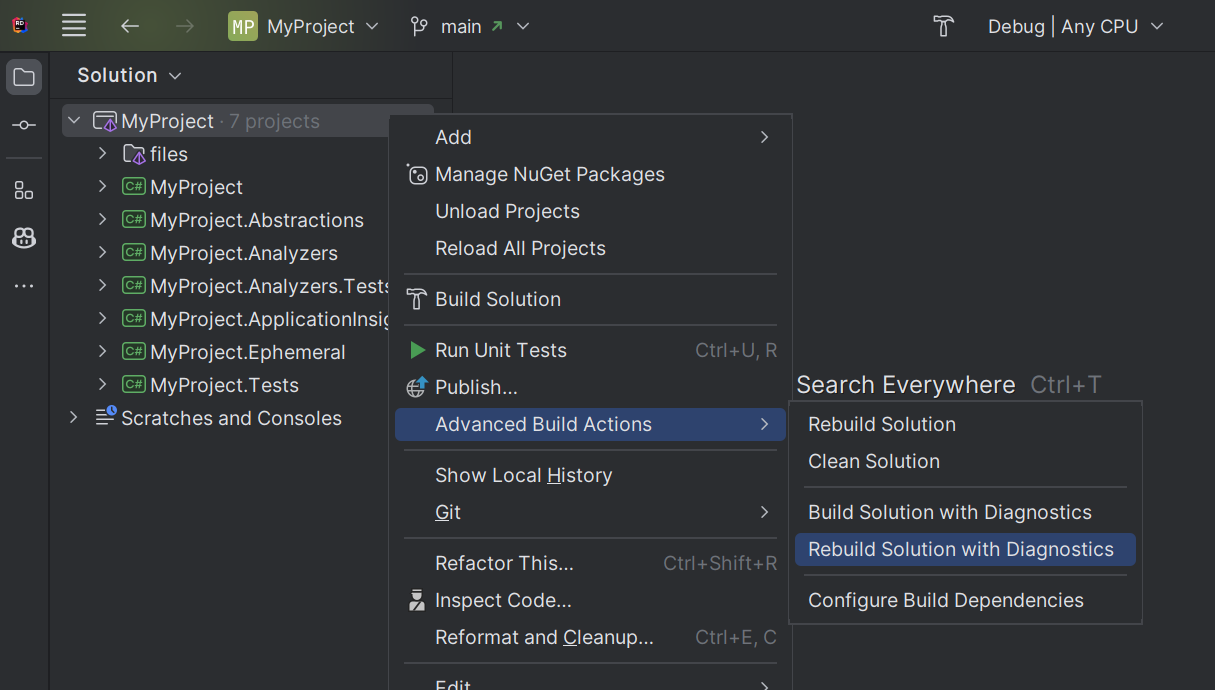Click the Inspect Code inspector icon
This screenshot has height=690, width=1215.
417,601
